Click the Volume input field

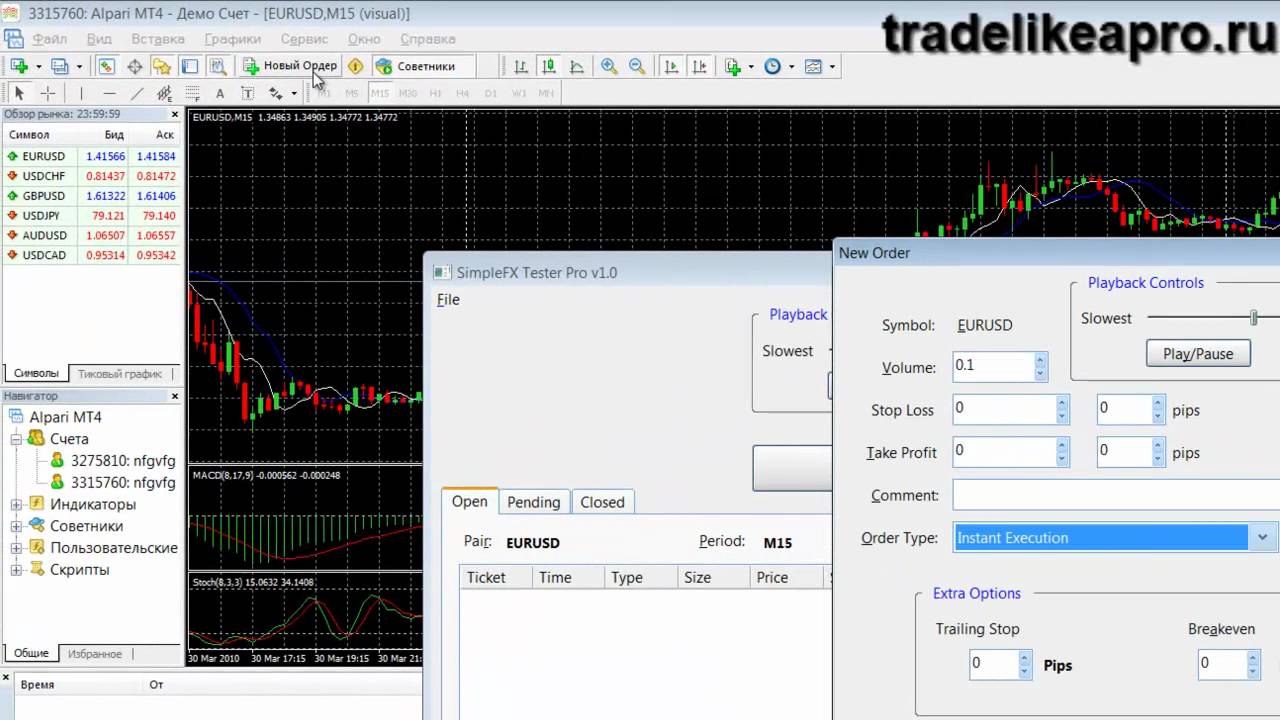tap(992, 366)
